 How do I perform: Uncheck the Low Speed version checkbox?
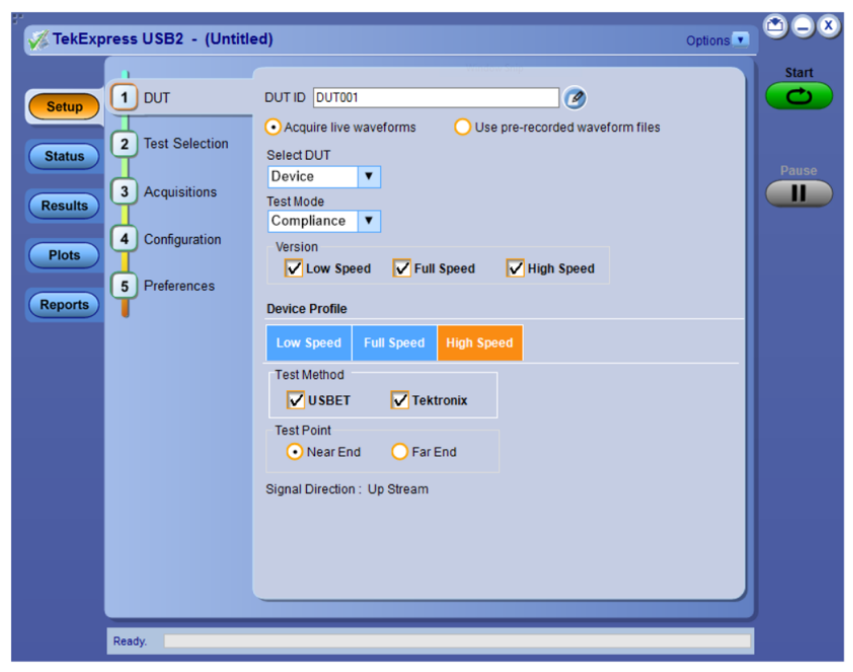click(x=294, y=268)
